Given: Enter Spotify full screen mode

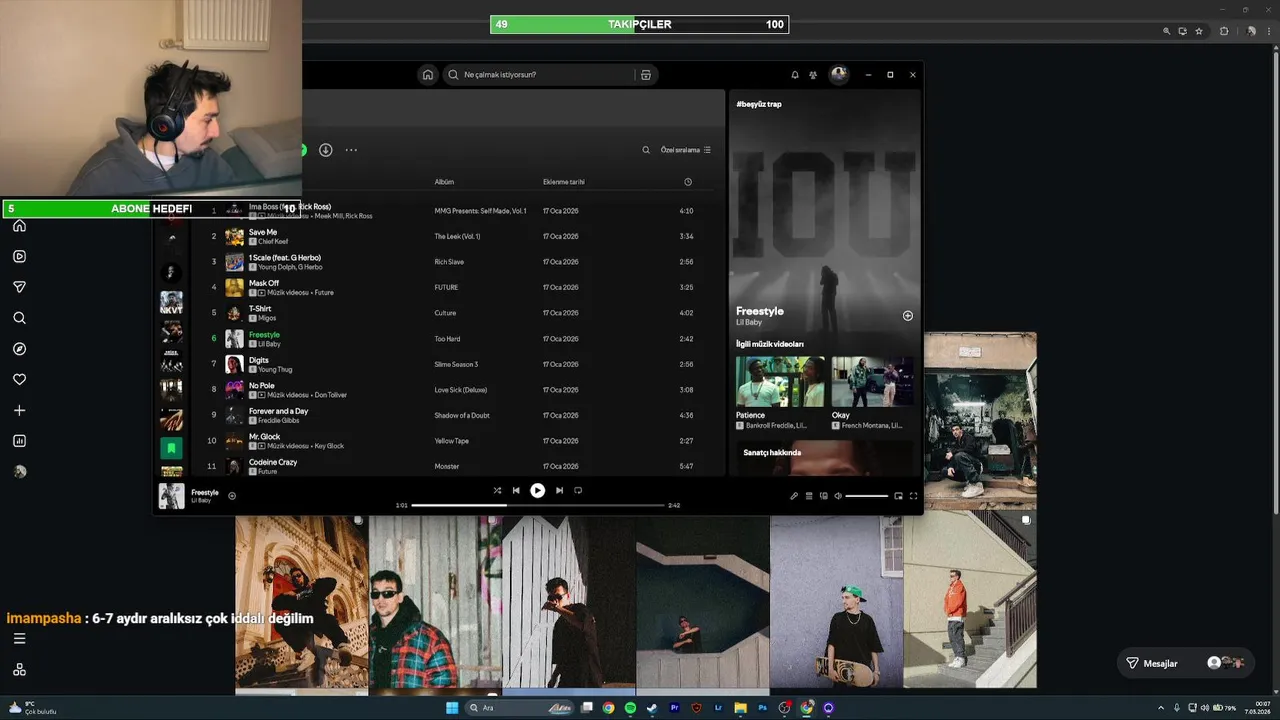Looking at the screenshot, I should click(x=913, y=496).
